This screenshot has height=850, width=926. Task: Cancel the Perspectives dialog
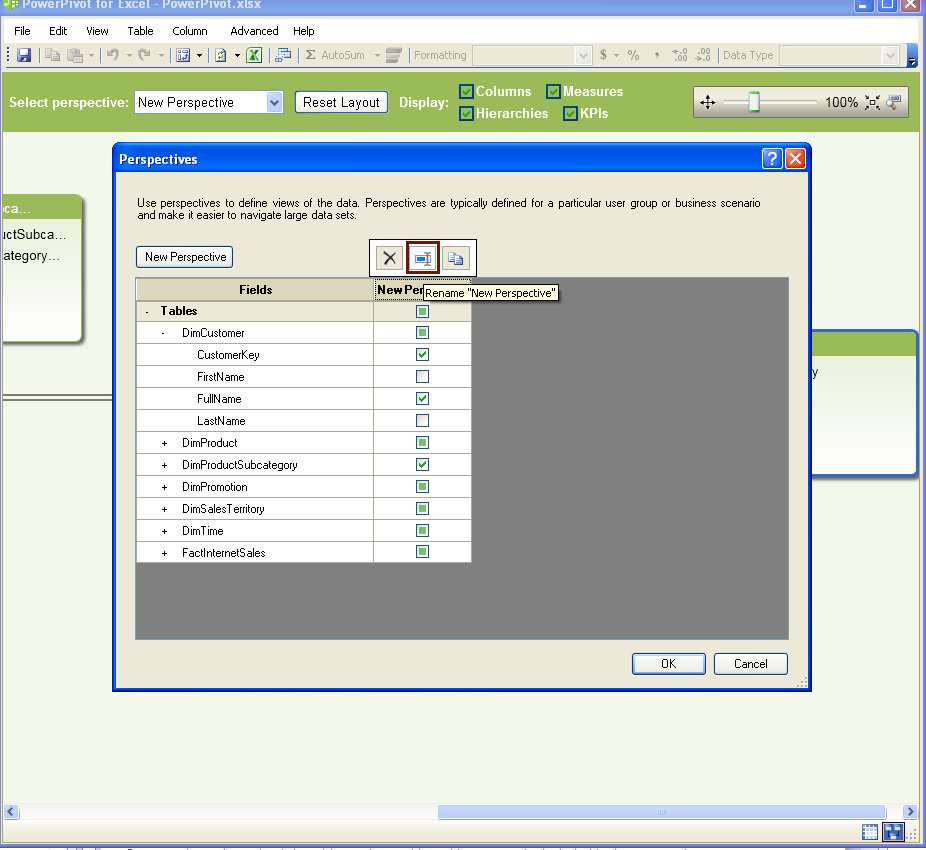point(751,663)
